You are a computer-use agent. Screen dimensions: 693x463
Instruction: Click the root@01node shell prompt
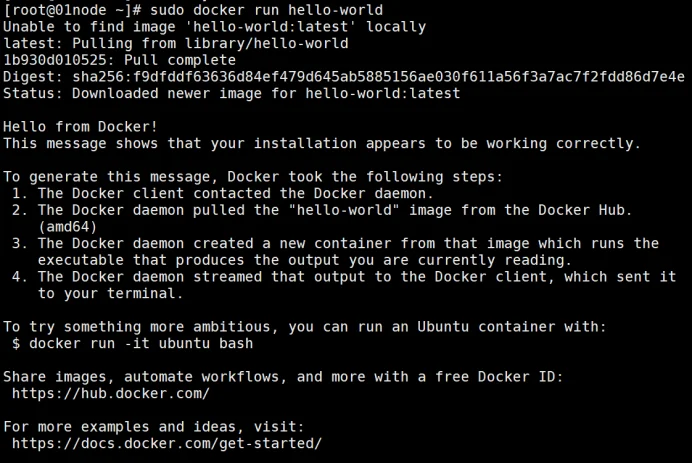(72, 10)
